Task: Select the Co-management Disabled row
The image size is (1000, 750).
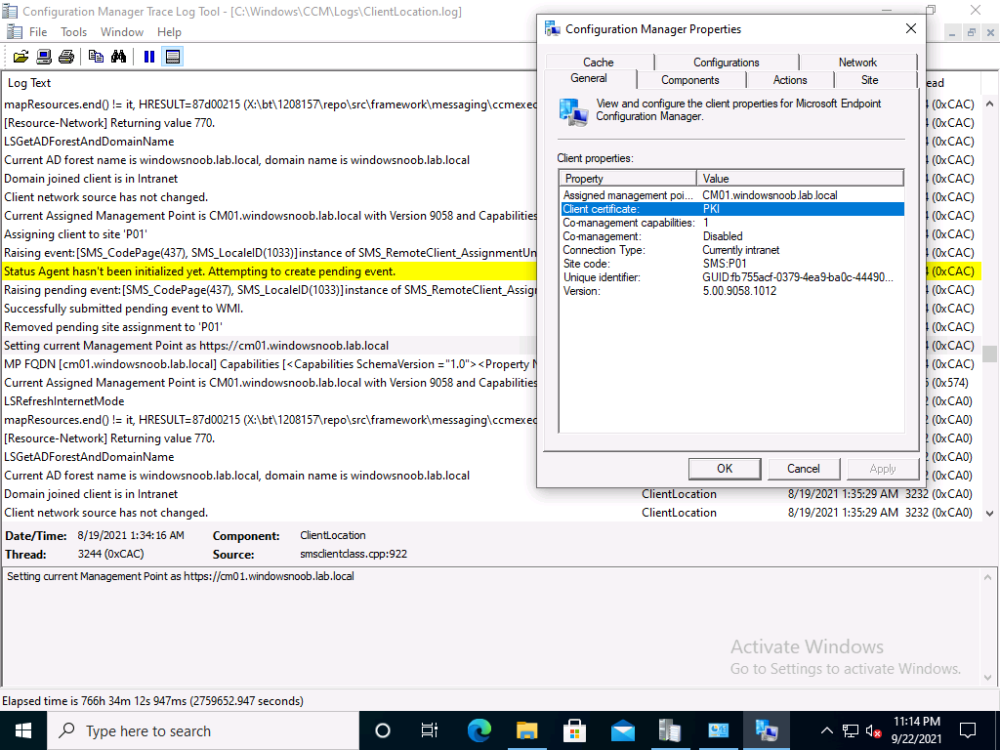Action: (732, 237)
